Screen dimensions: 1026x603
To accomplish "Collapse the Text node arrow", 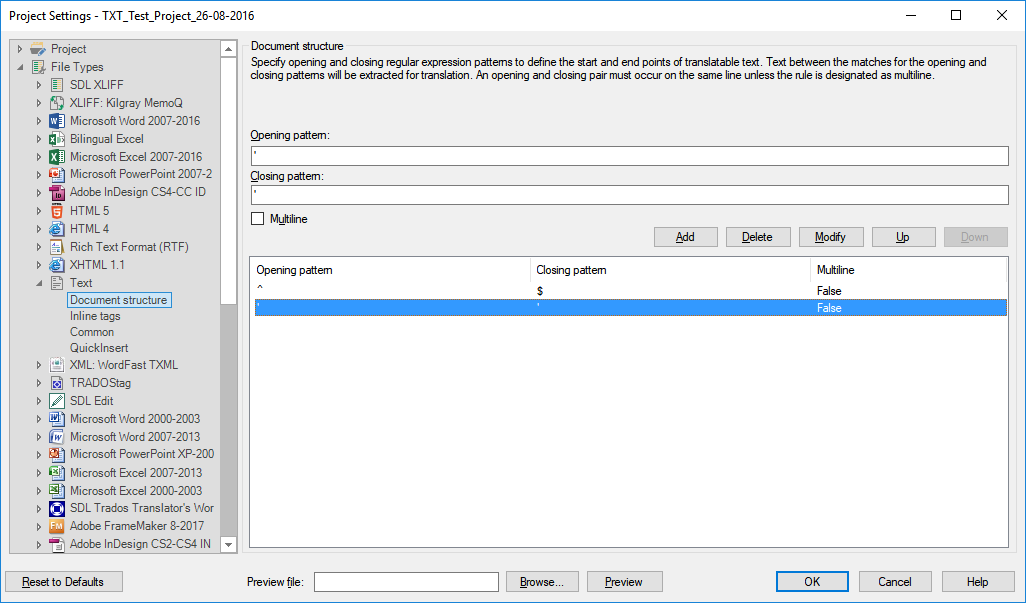I will [x=39, y=283].
